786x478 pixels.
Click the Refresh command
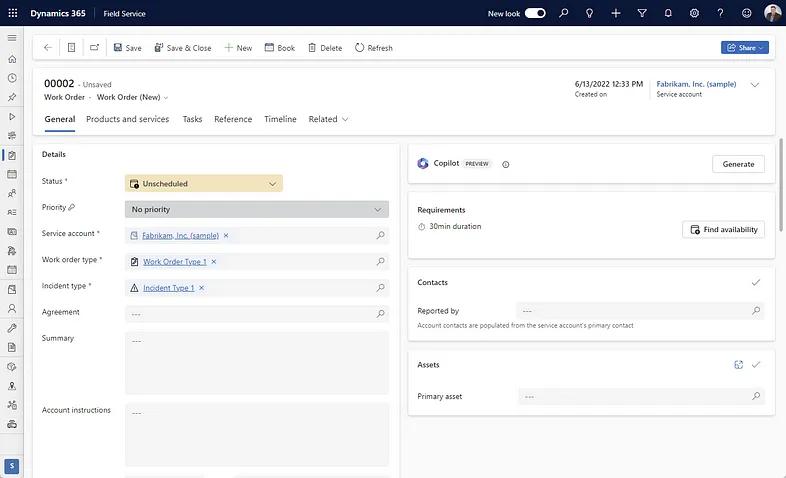tap(374, 48)
